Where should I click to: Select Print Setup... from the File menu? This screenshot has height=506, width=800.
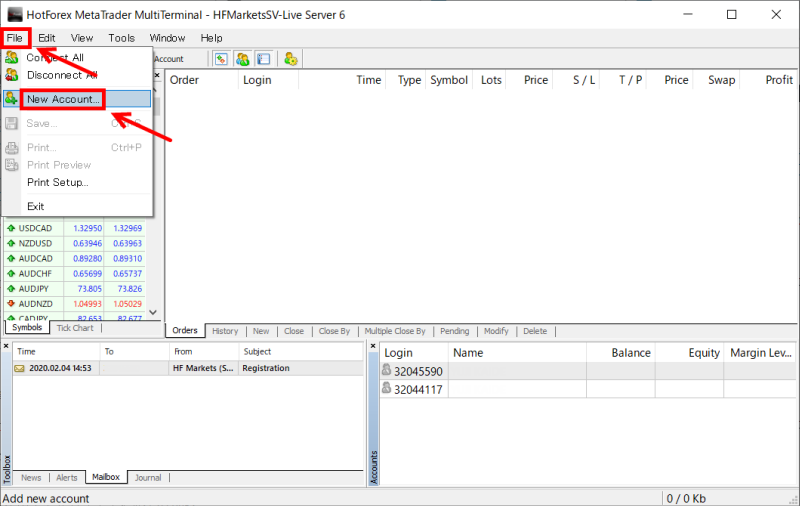pyautogui.click(x=57, y=182)
